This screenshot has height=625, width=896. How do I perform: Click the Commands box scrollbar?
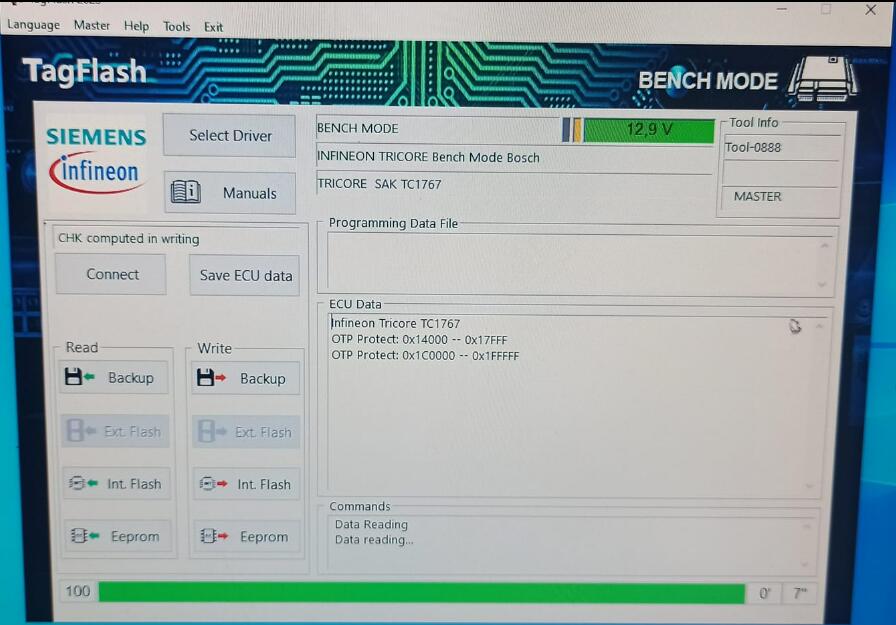point(806,544)
